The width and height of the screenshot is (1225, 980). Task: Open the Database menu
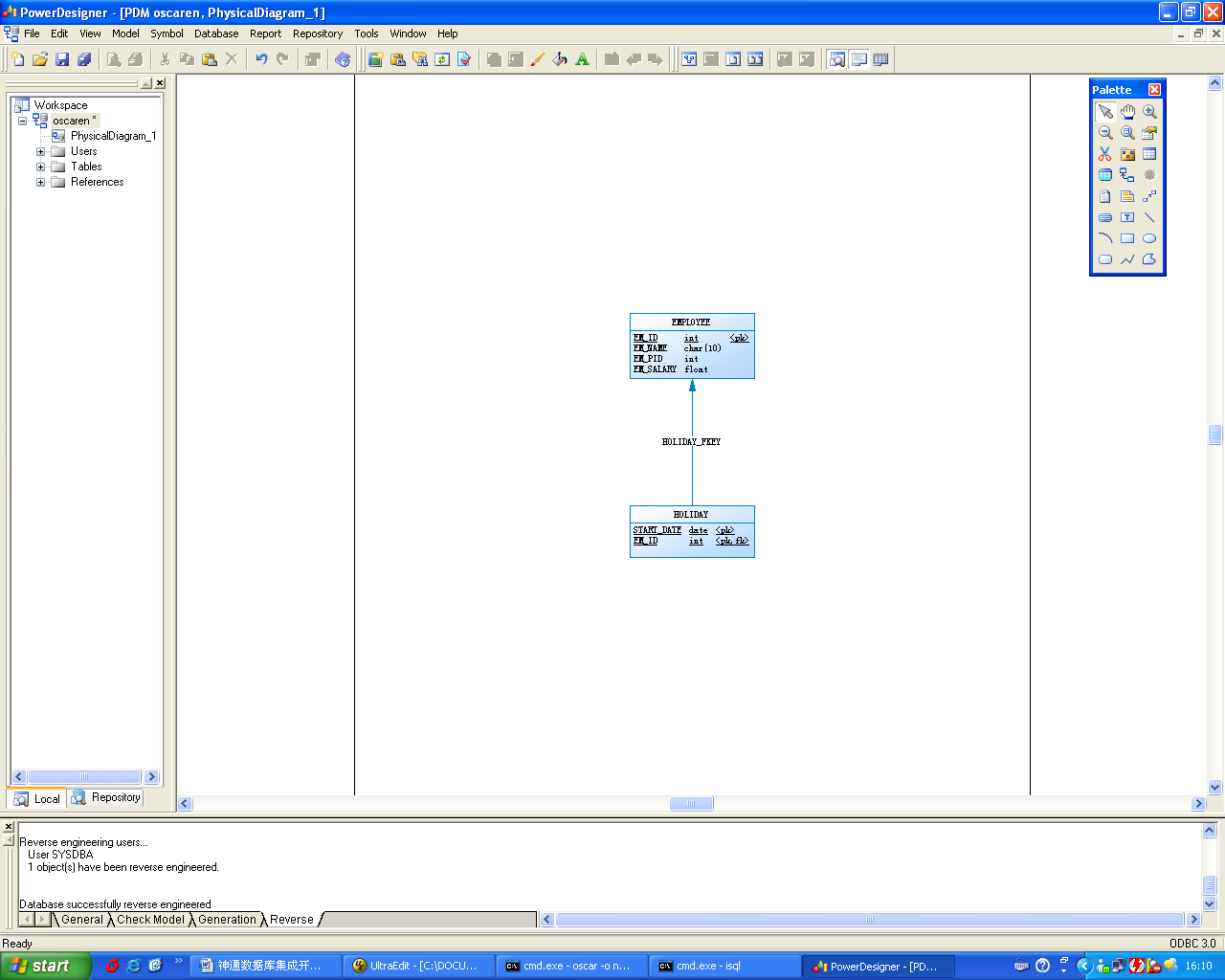216,33
